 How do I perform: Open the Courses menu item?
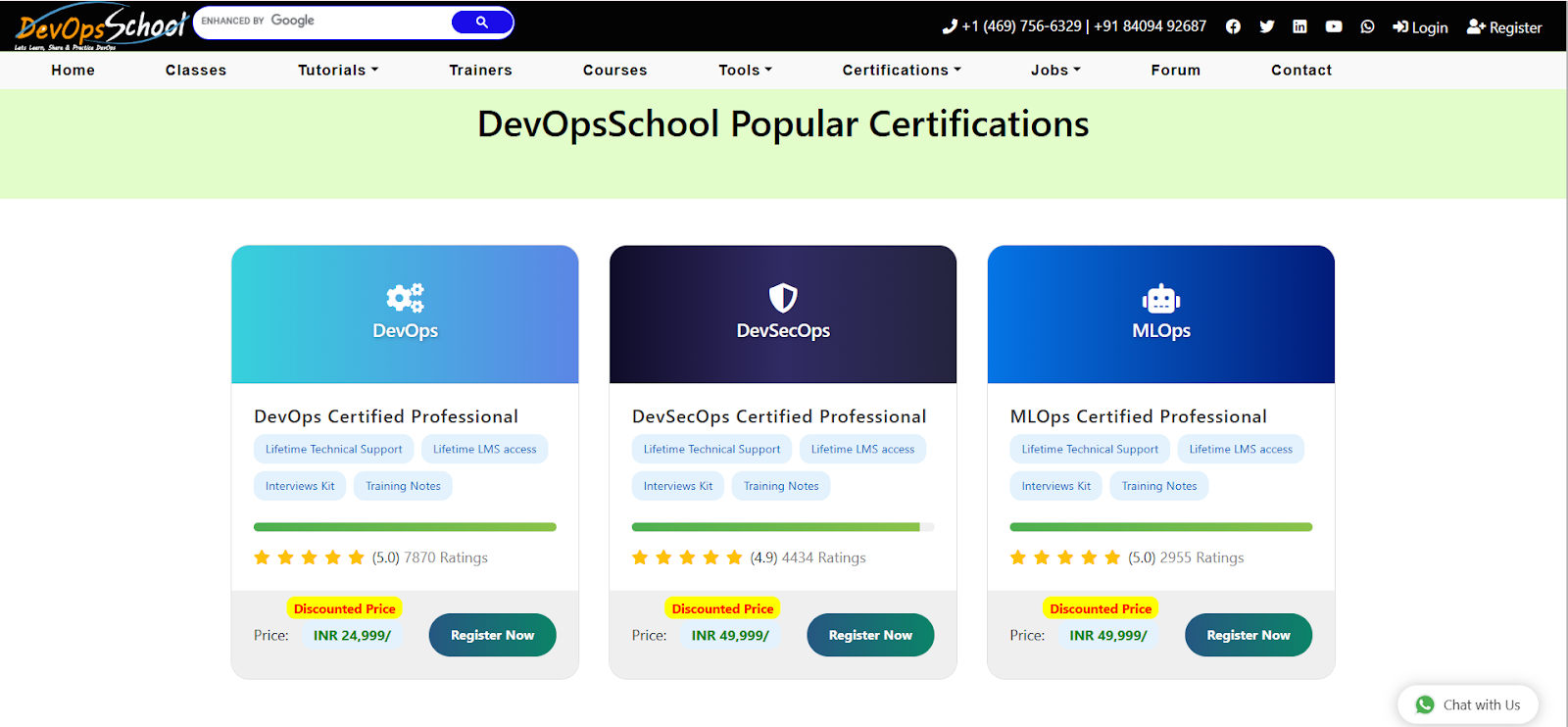click(x=615, y=71)
